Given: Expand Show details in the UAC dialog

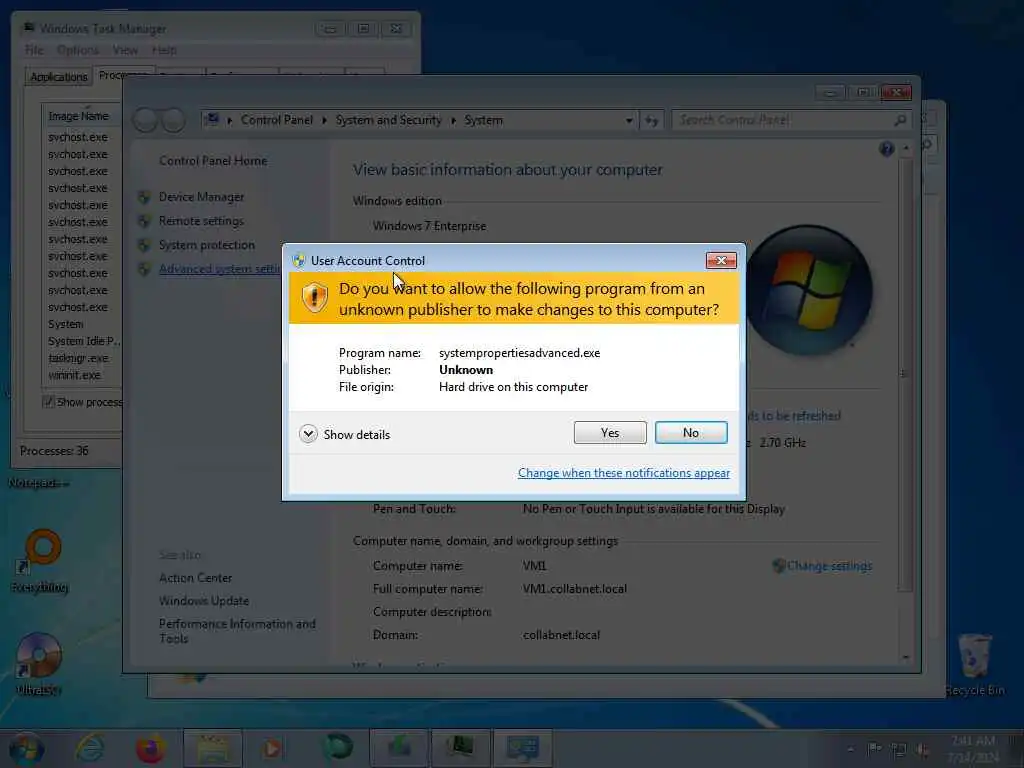Looking at the screenshot, I should click(x=345, y=434).
